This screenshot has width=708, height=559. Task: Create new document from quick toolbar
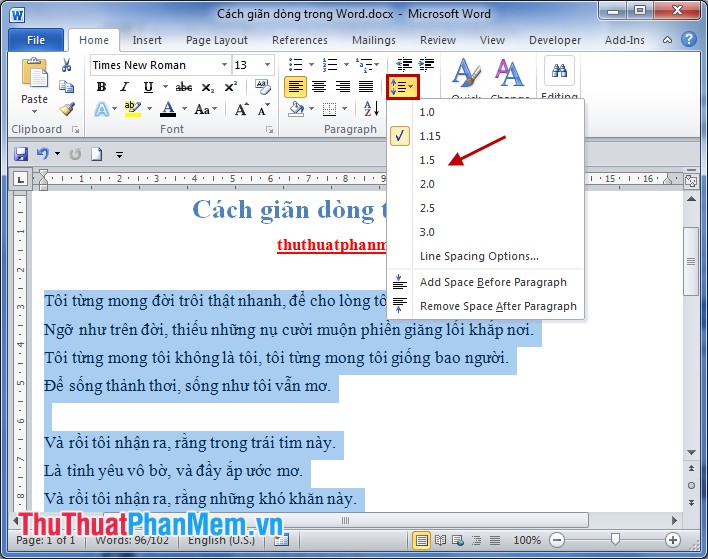(96, 154)
